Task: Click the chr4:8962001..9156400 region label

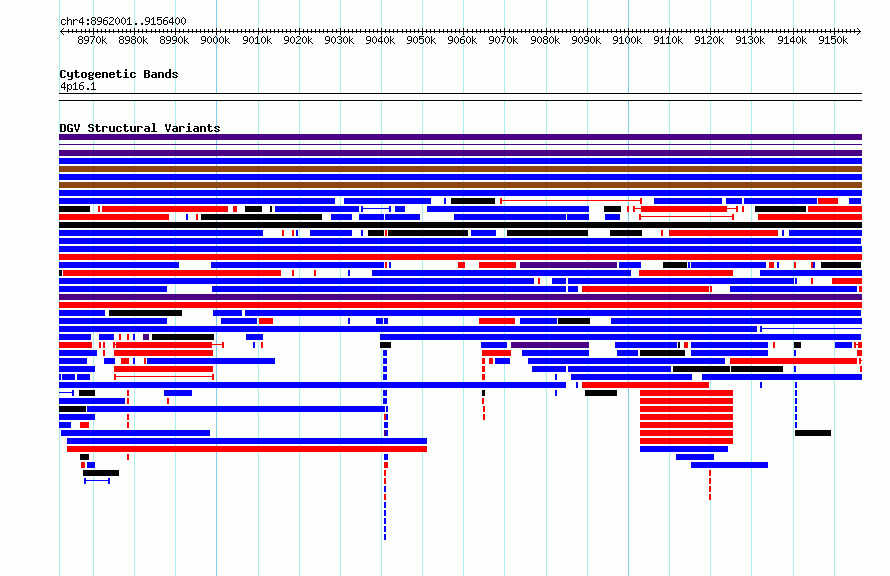Action: (x=123, y=21)
